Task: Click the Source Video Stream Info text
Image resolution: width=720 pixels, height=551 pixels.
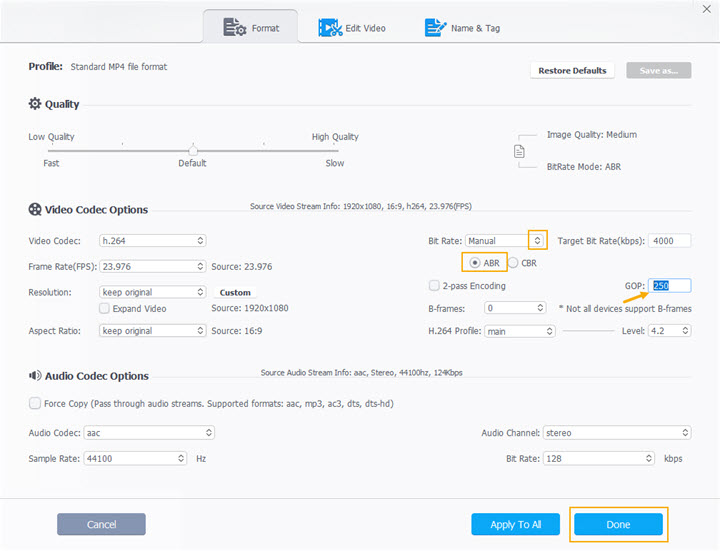Action: pos(360,206)
